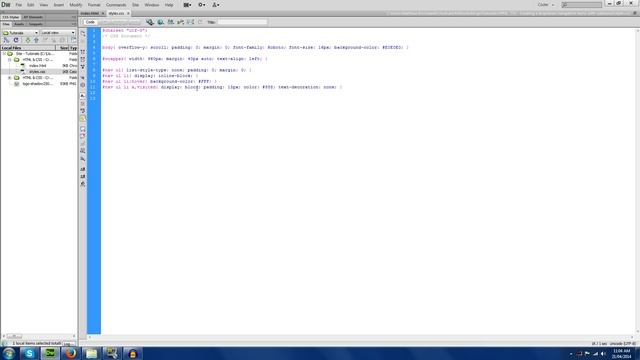The image size is (640, 360).
Task: Open File management icon in document toolbar
Action: tap(171, 22)
